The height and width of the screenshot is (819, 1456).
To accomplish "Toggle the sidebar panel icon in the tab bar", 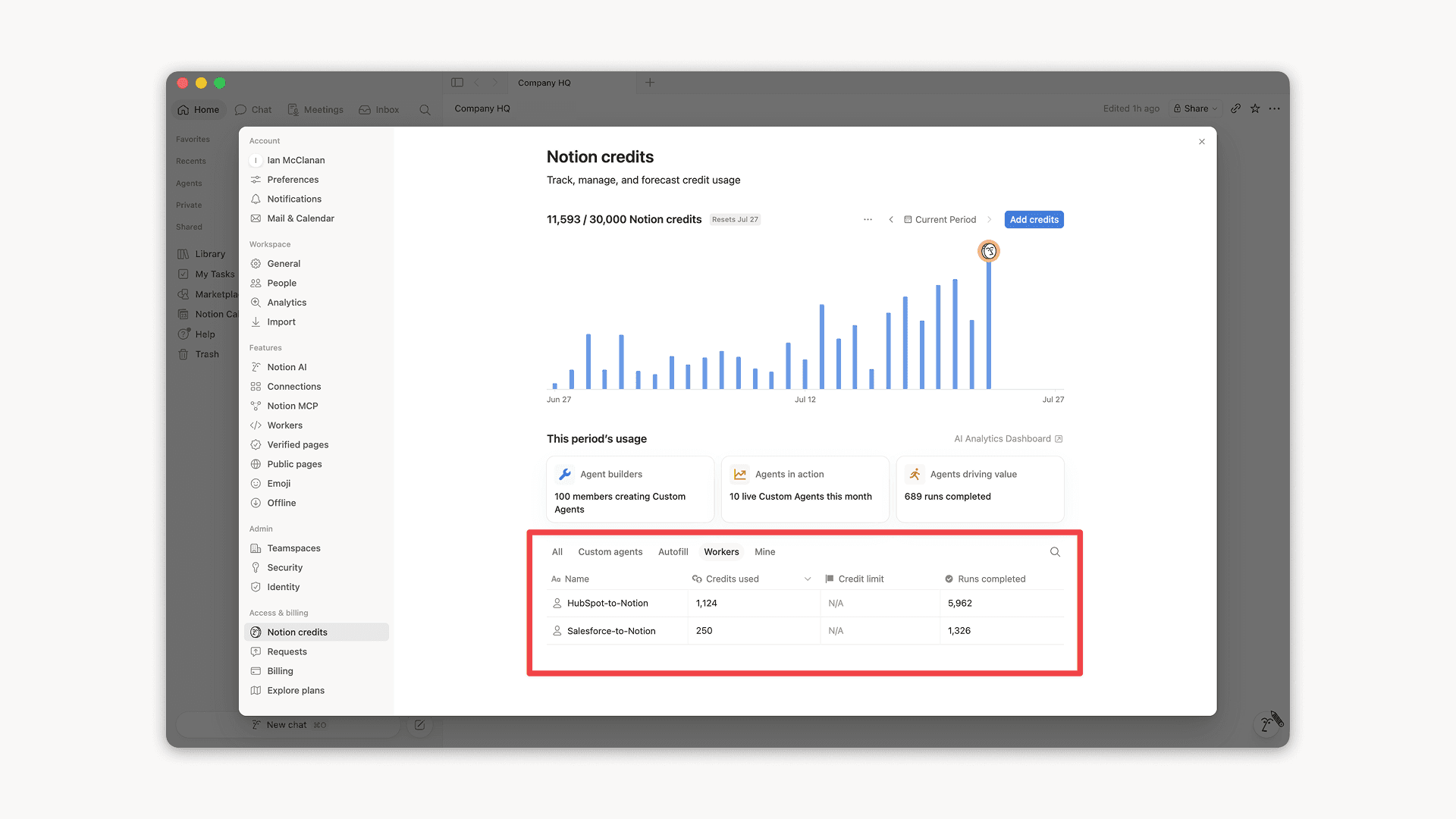I will [x=457, y=83].
